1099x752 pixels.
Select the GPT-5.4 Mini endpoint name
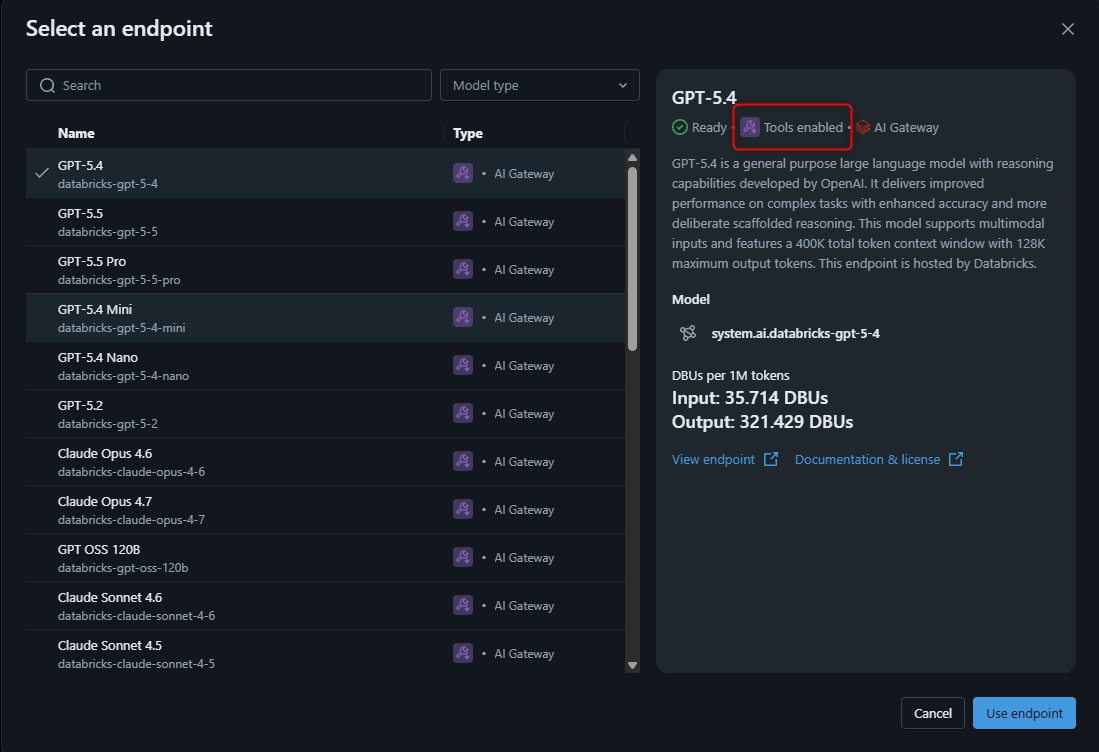pos(95,309)
